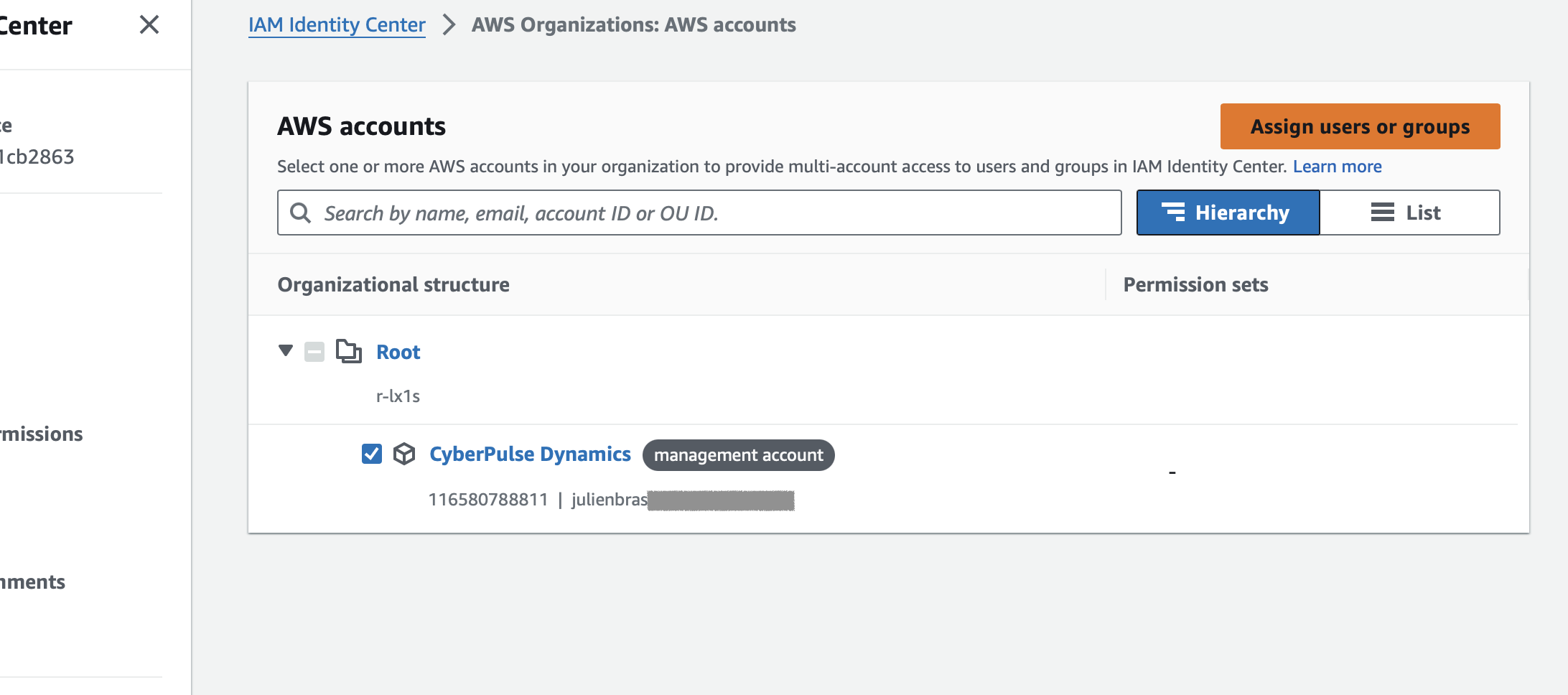
Task: Open the CyberPulse Dynamics account link
Action: 530,454
